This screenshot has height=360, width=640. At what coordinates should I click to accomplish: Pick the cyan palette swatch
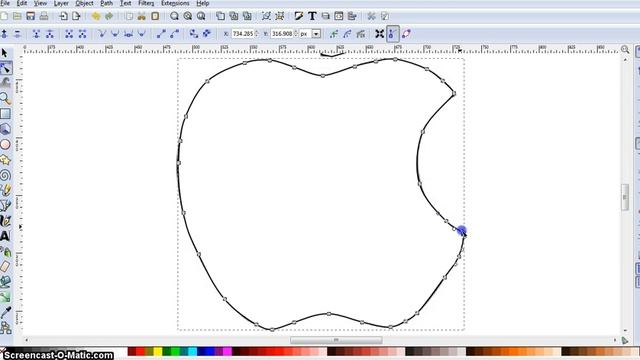[x=192, y=351]
